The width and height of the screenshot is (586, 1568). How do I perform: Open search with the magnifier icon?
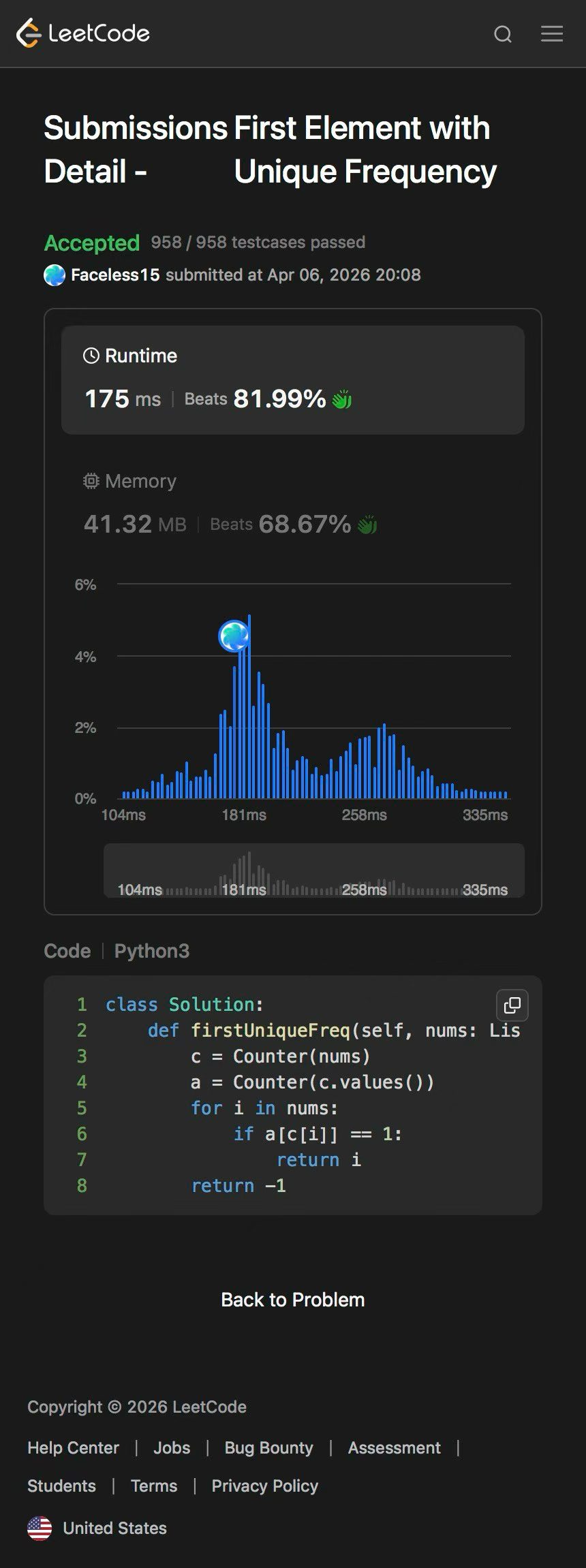click(503, 34)
